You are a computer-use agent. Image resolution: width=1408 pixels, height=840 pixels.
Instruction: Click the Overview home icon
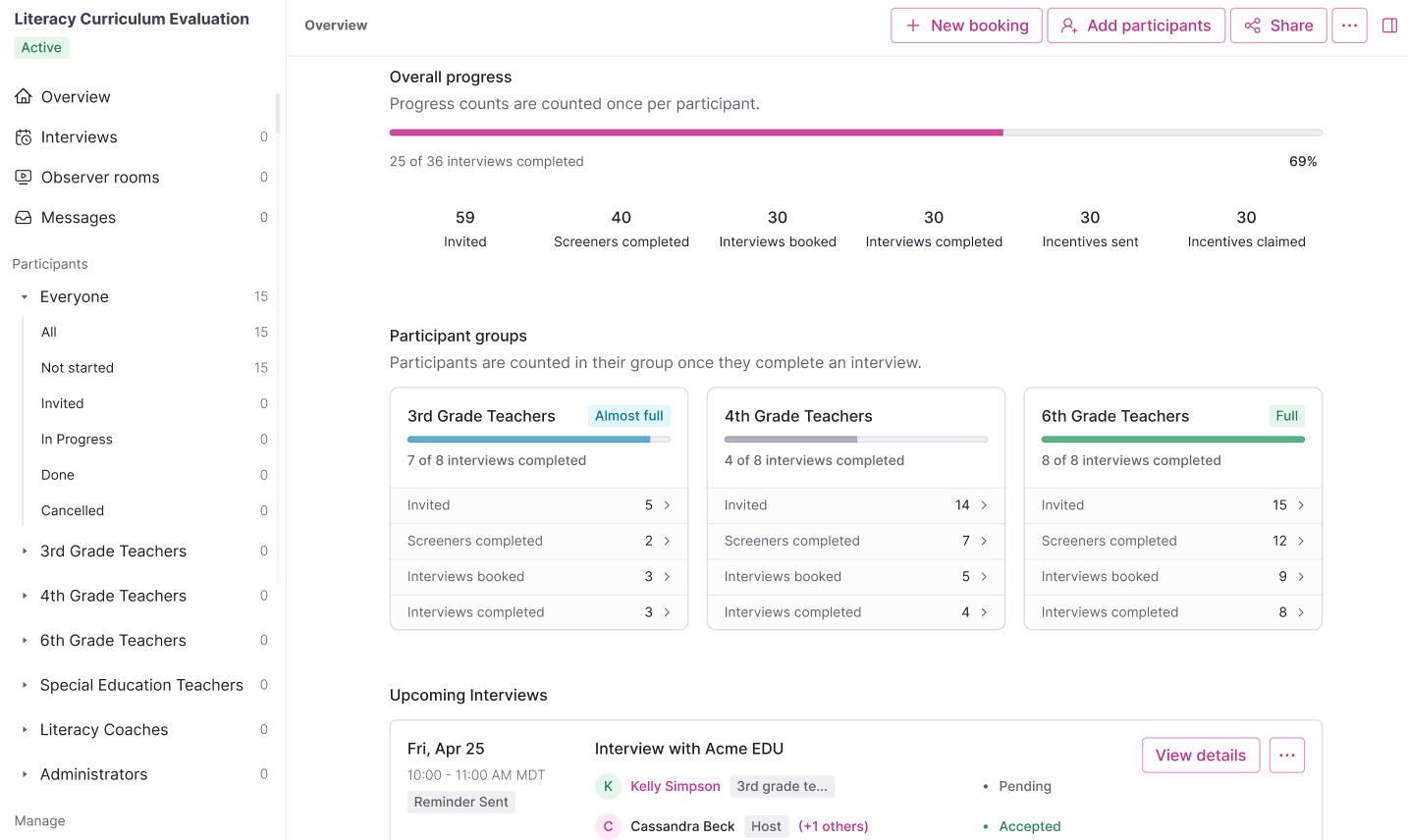pos(24,96)
